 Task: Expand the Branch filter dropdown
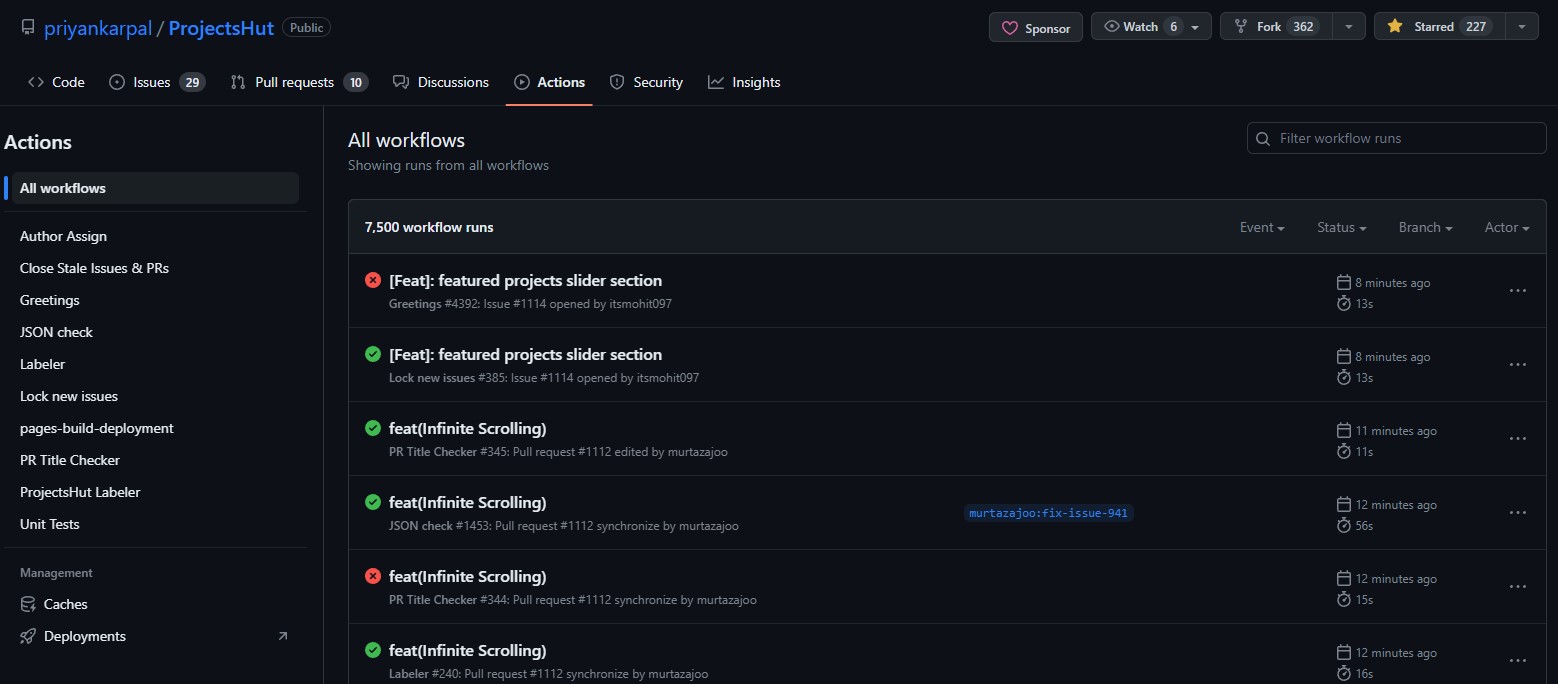pos(1425,227)
